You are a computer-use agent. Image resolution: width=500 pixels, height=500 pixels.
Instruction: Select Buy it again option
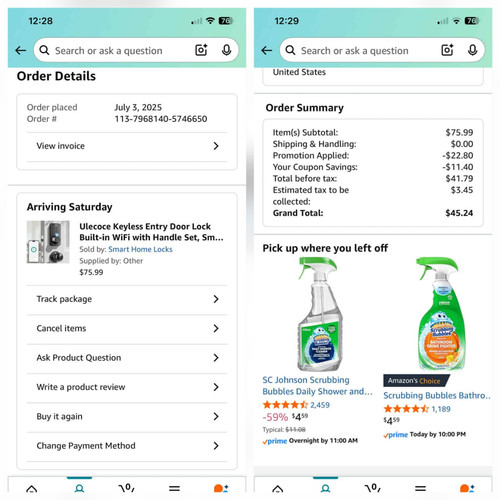pos(127,416)
